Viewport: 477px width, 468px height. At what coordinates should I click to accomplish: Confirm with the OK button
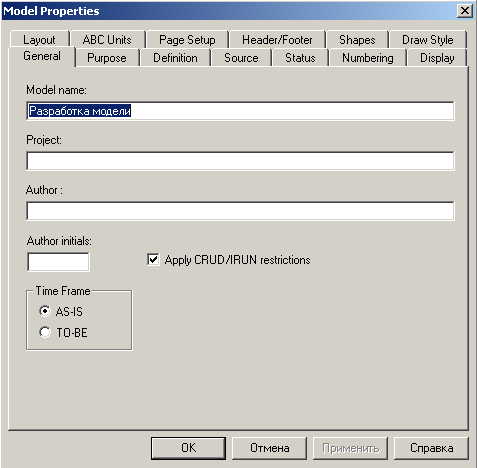[188, 448]
